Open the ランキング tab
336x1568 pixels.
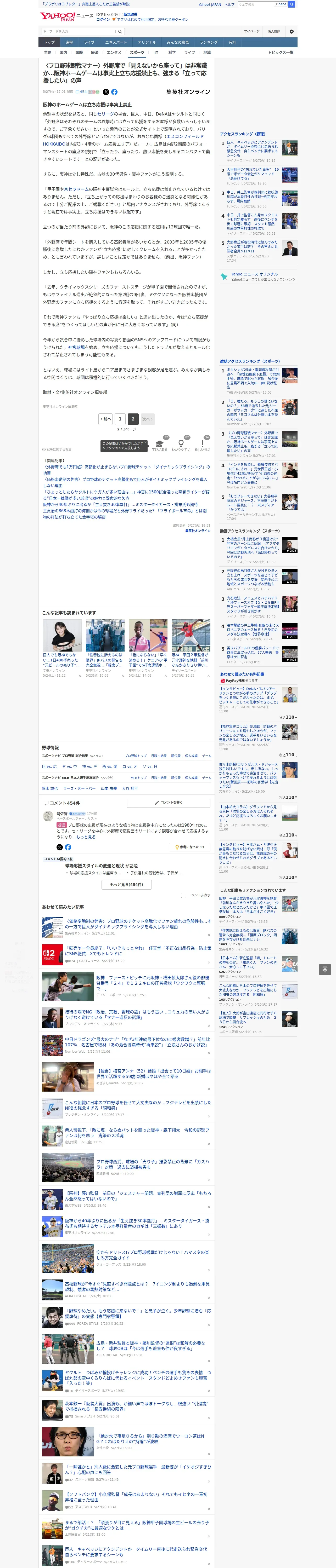pos(209,43)
